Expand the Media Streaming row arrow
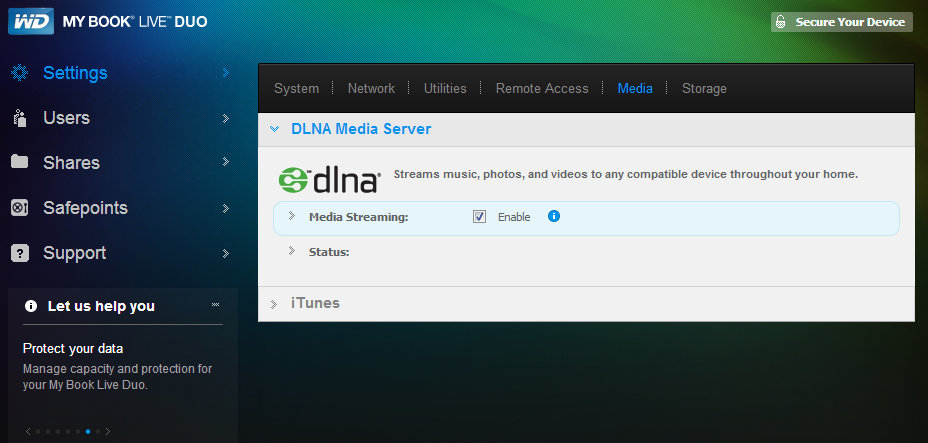Image resolution: width=928 pixels, height=443 pixels. pyautogui.click(x=292, y=215)
